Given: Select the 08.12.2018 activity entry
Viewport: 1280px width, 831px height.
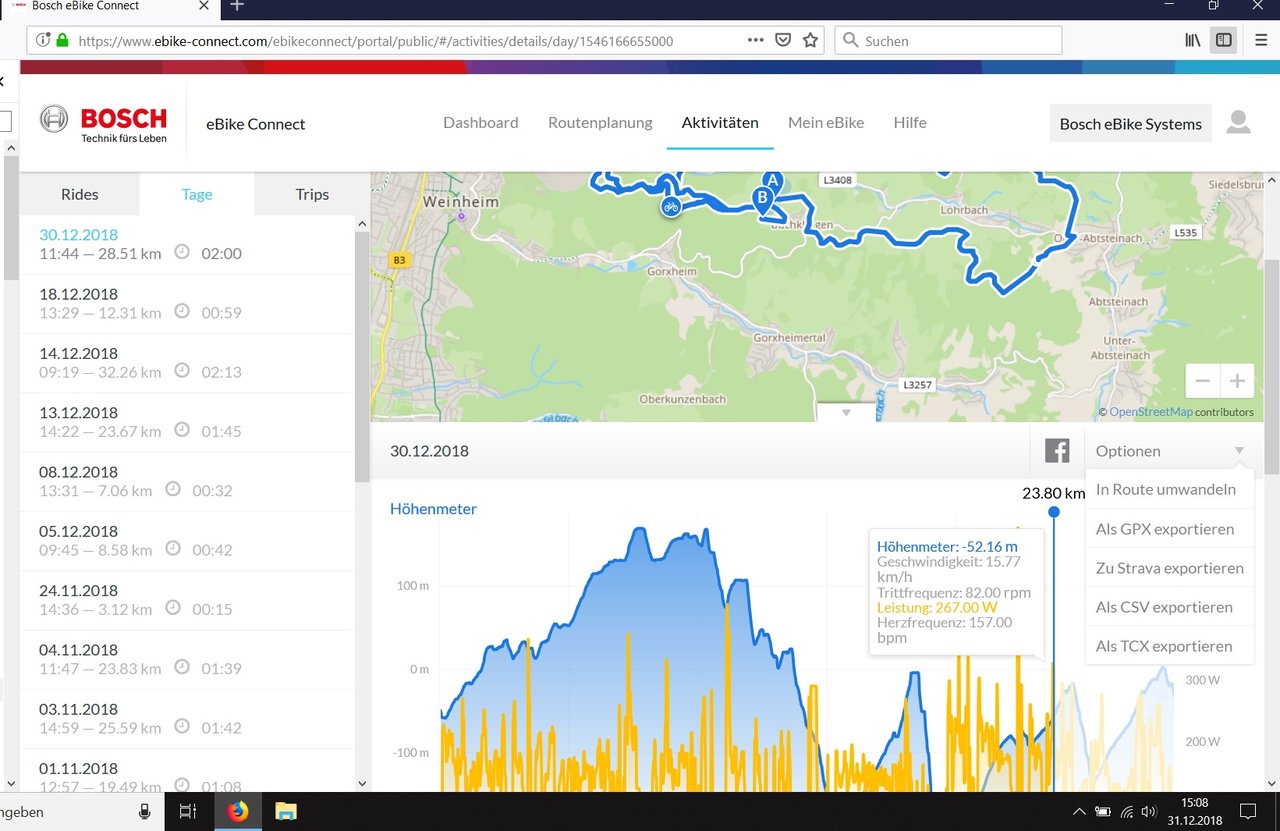Looking at the screenshot, I should click(x=187, y=481).
